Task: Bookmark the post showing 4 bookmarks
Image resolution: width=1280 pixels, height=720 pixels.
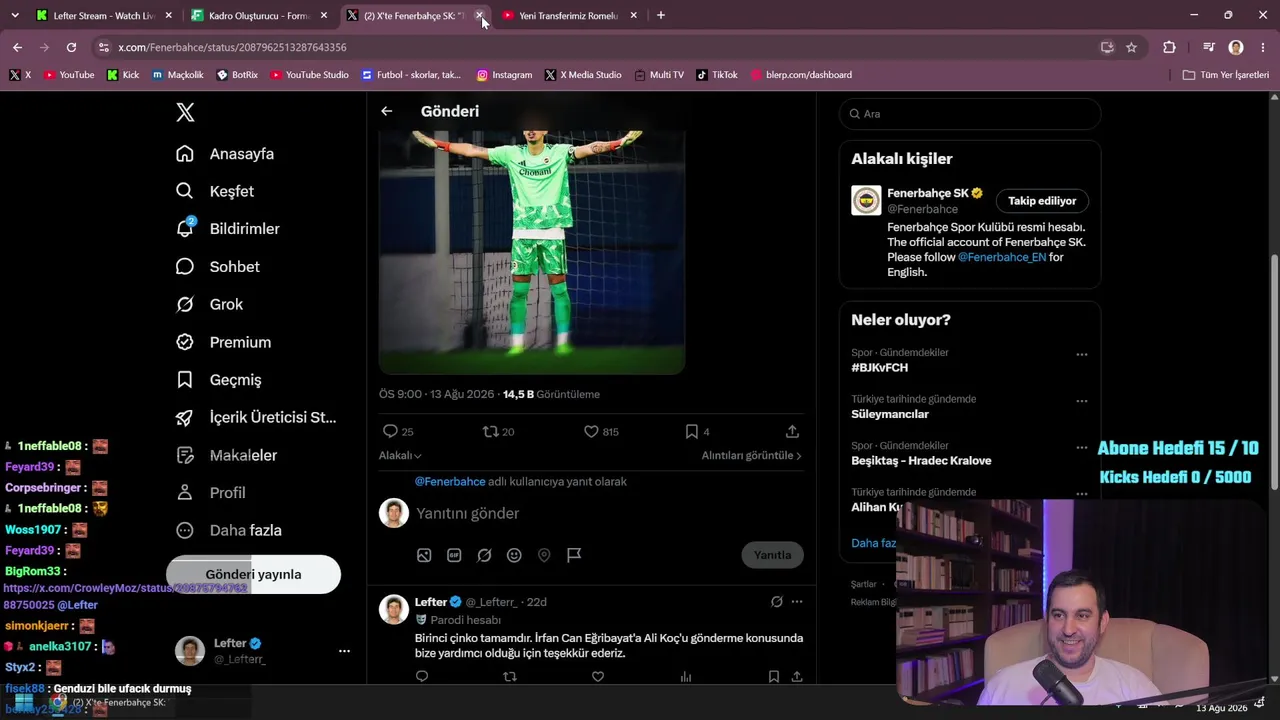Action: (x=691, y=431)
